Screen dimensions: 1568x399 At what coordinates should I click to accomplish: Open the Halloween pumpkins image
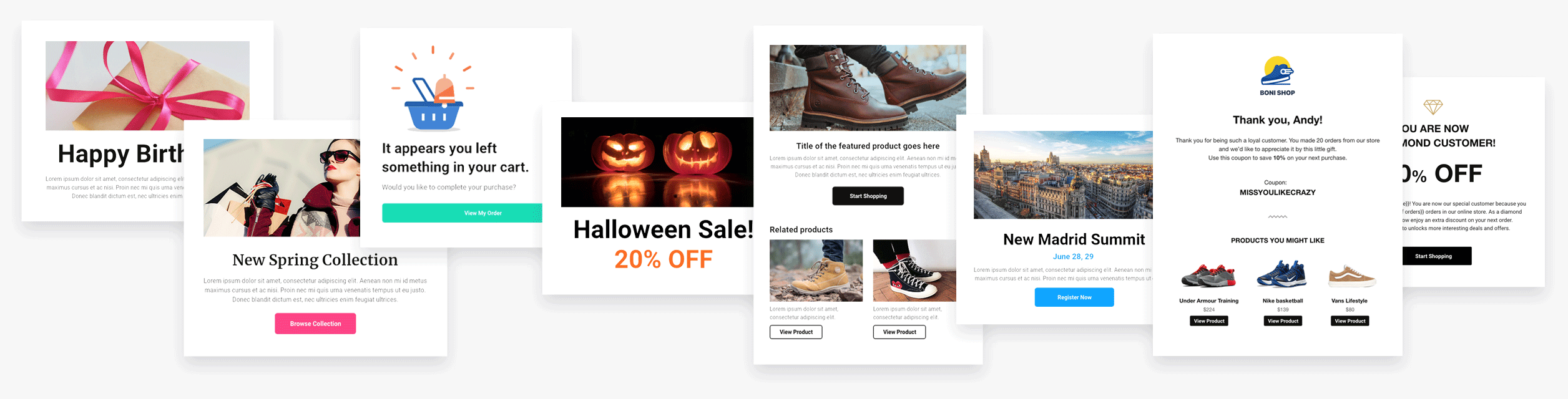coord(657,162)
